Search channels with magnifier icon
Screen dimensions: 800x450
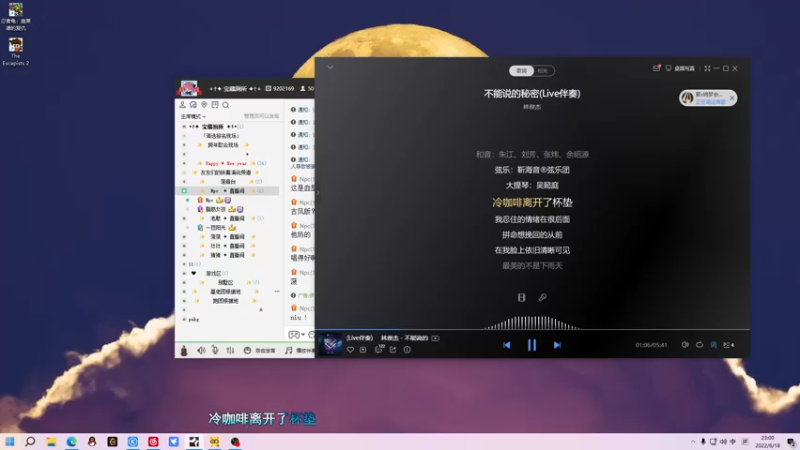226,105
